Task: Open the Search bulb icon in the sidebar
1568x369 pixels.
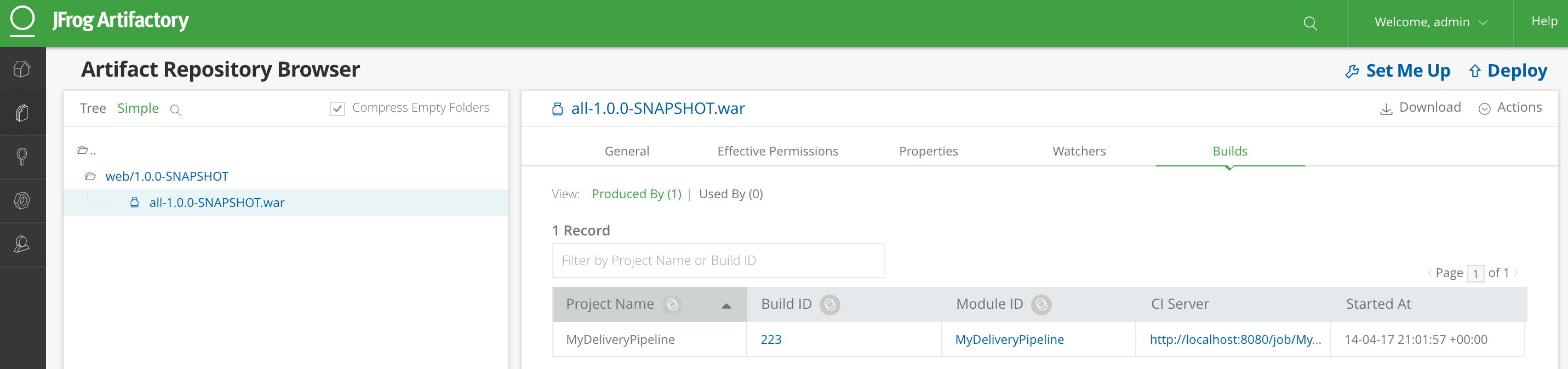Action: [22, 157]
